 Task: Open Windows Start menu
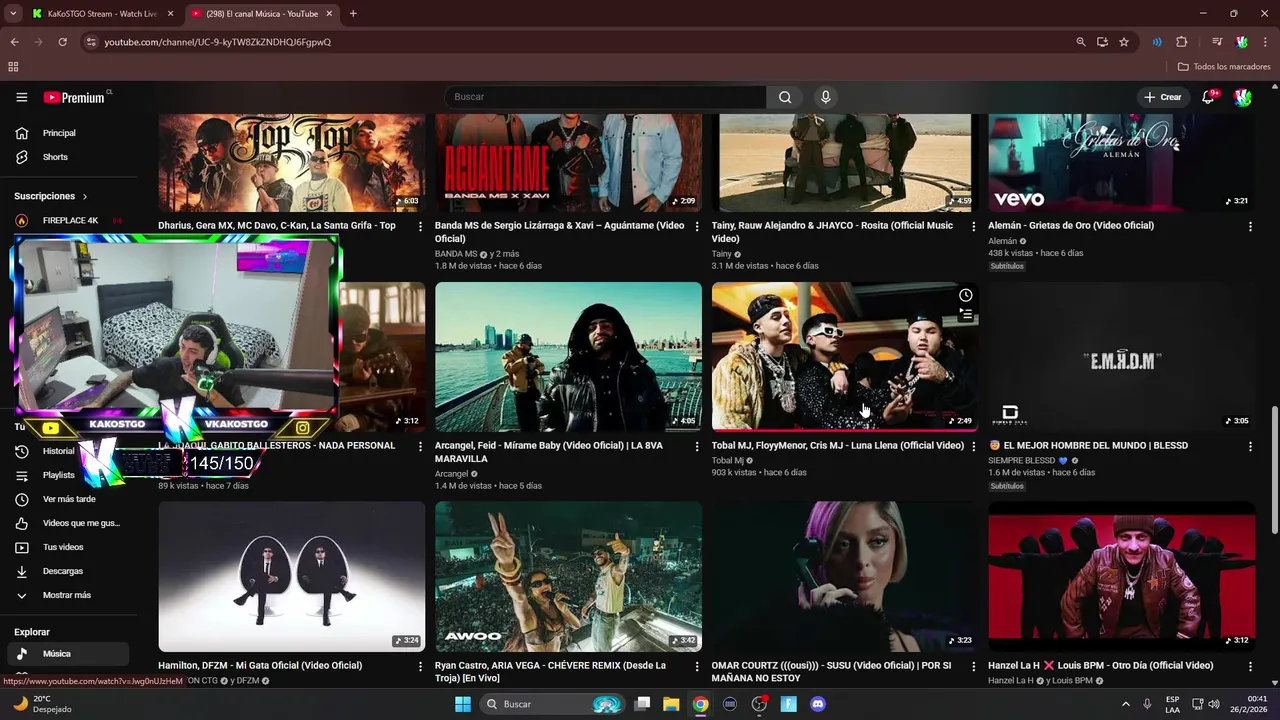[462, 704]
